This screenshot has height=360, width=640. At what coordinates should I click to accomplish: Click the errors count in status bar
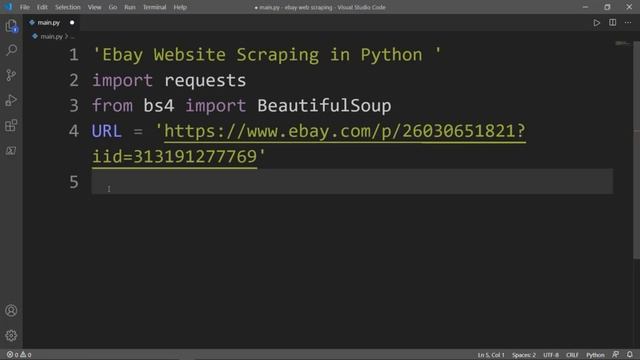(x=13, y=355)
